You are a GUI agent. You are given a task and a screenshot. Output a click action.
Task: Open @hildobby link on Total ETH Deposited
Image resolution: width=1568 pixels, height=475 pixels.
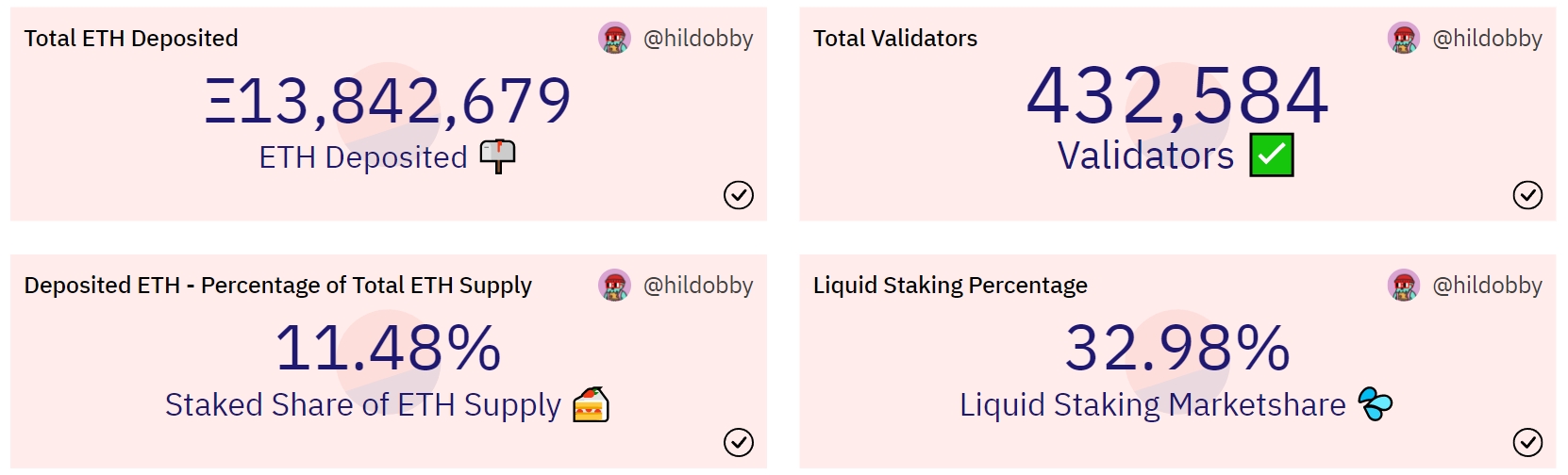[698, 39]
